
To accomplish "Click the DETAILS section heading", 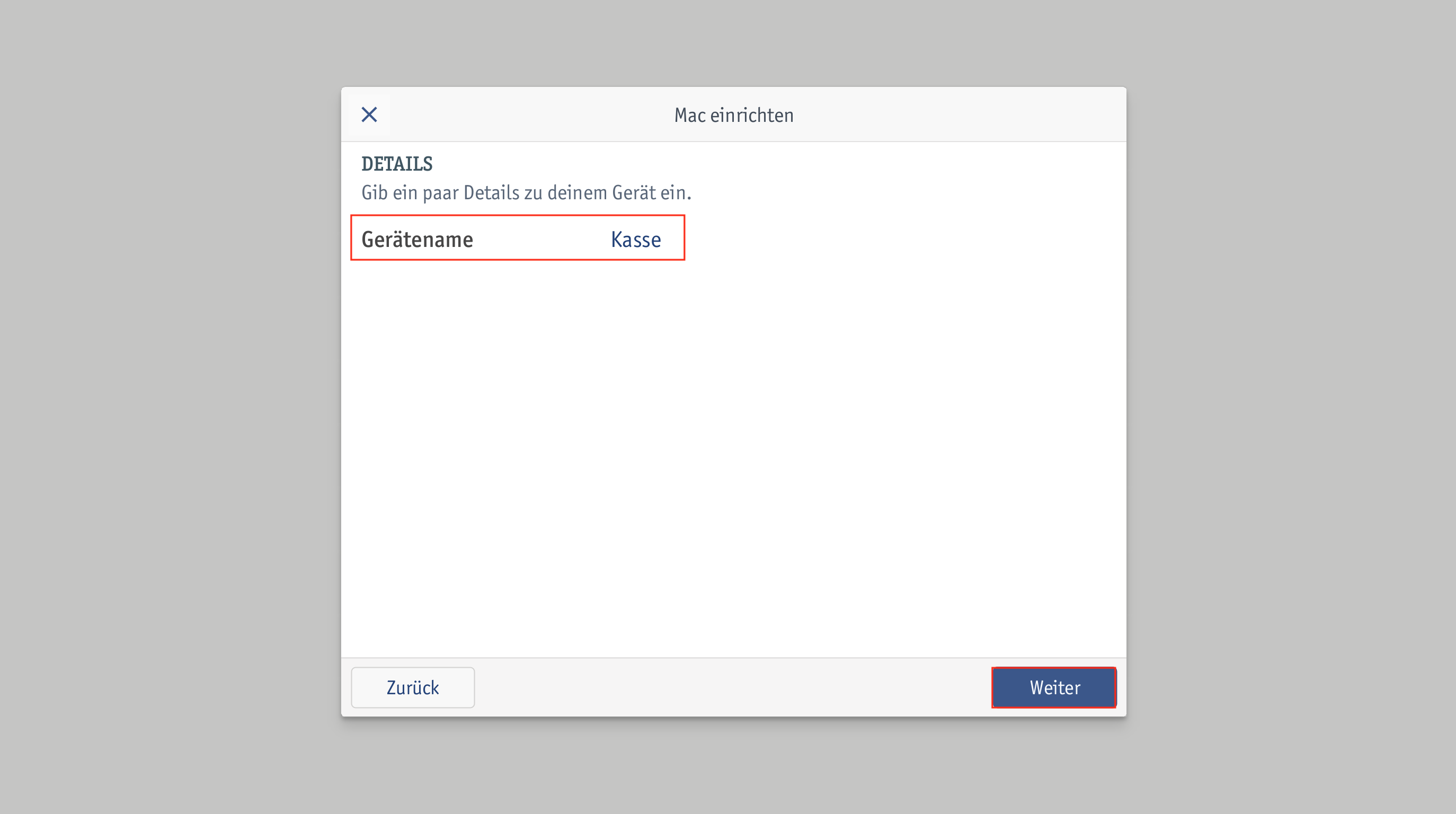I will [397, 163].
